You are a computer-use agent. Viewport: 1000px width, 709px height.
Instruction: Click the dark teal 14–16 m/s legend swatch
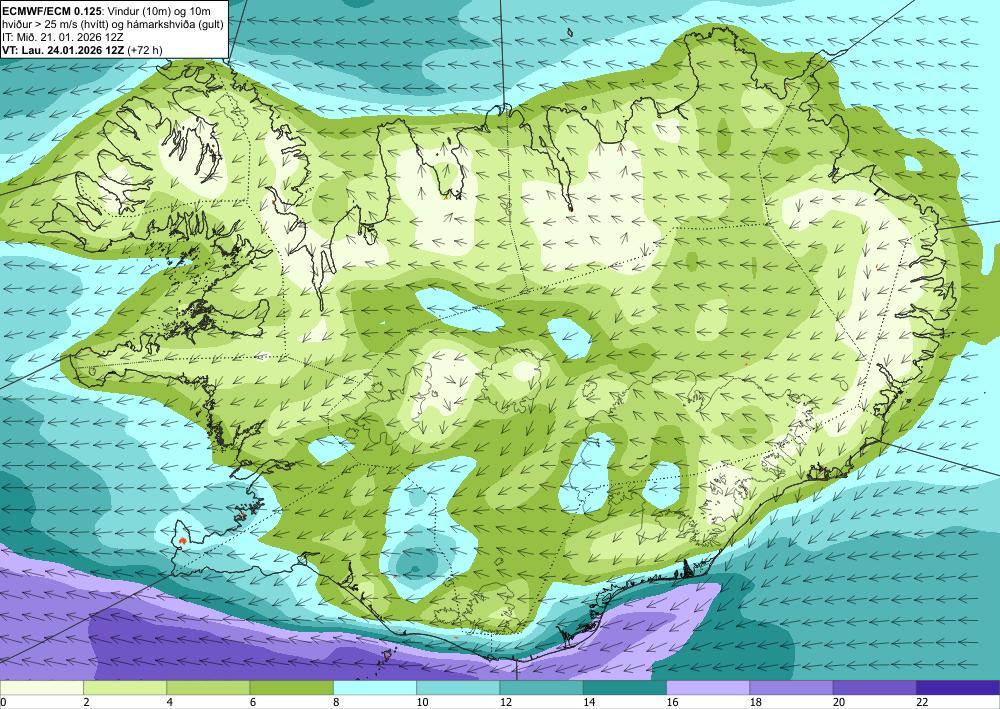click(x=625, y=687)
